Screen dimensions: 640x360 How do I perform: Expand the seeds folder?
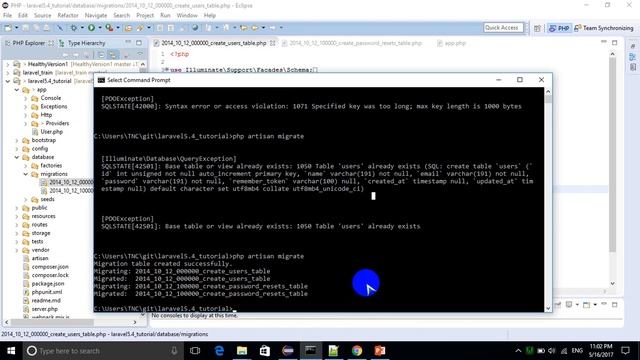pyautogui.click(x=25, y=199)
